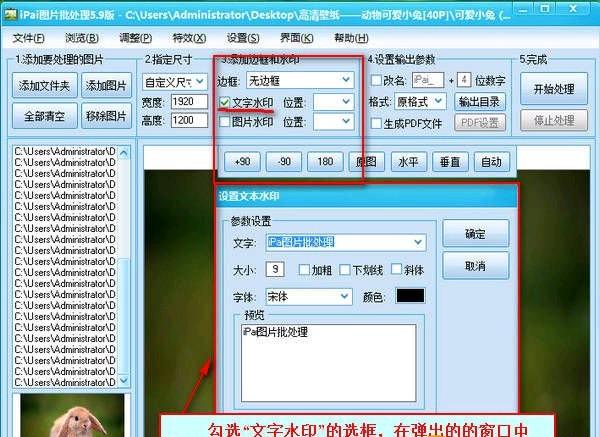The height and width of the screenshot is (437, 600).
Task: Toggle the 文字水印 checkbox
Action: pyautogui.click(x=225, y=102)
